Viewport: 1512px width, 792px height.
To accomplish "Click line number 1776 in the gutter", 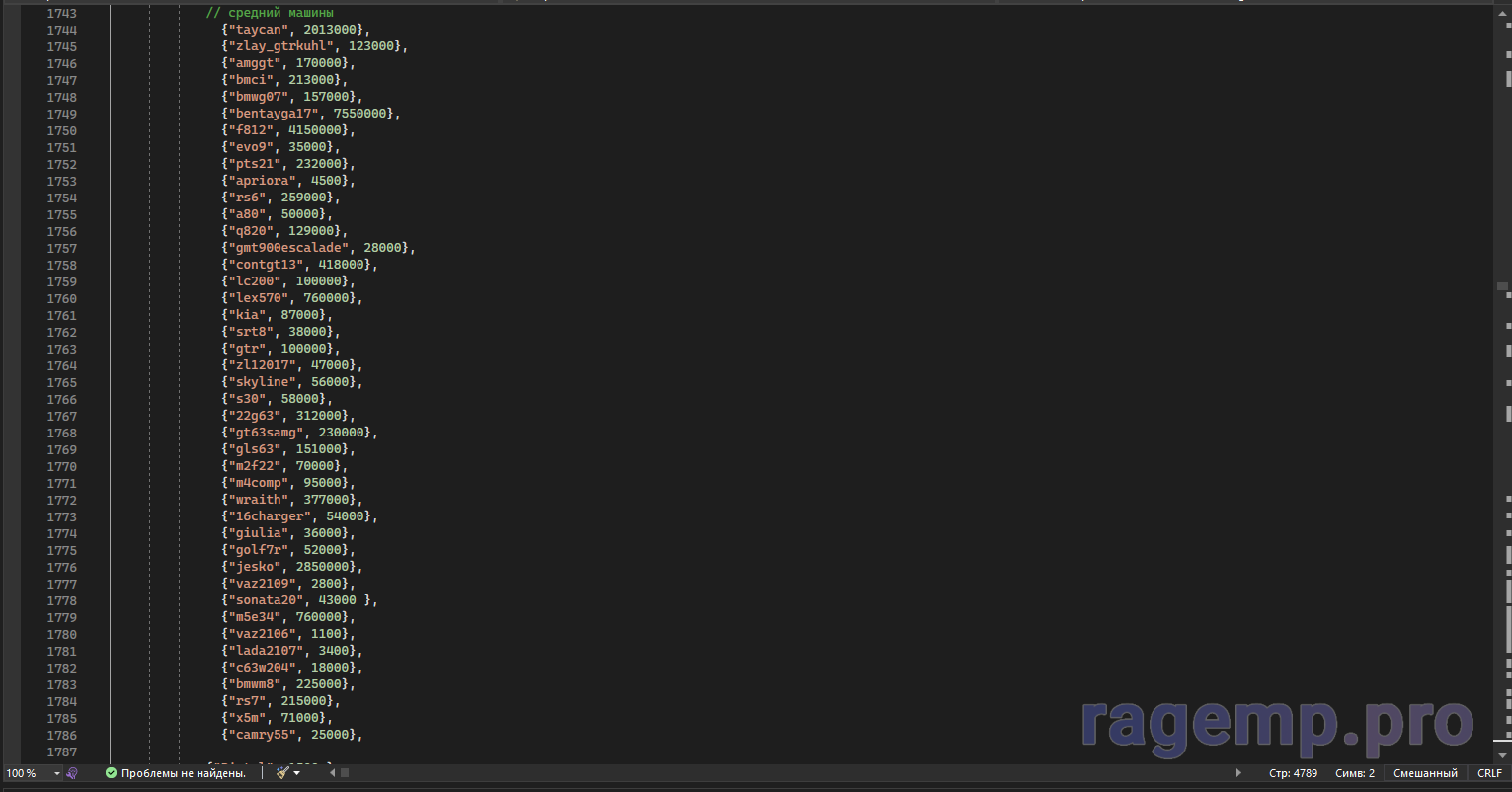I will [61, 567].
